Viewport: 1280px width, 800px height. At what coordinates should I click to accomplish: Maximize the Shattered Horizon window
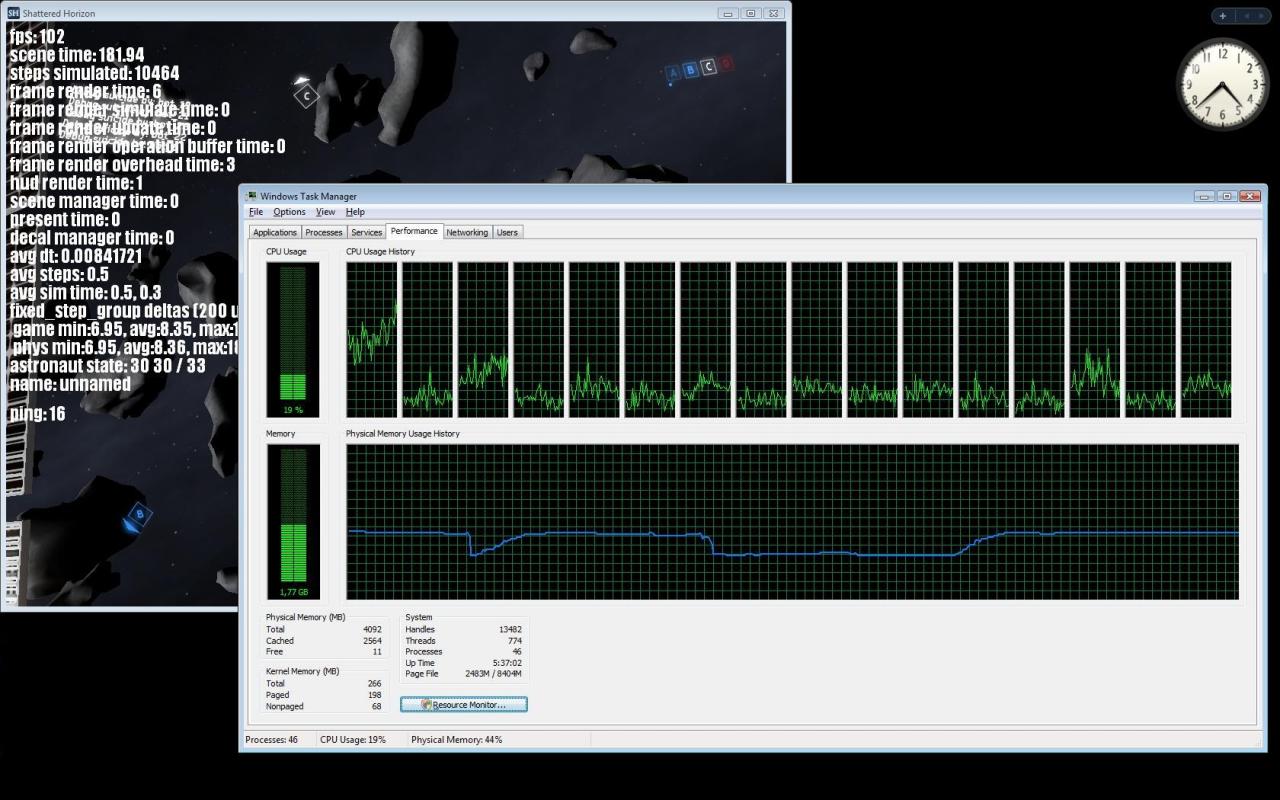pyautogui.click(x=751, y=13)
